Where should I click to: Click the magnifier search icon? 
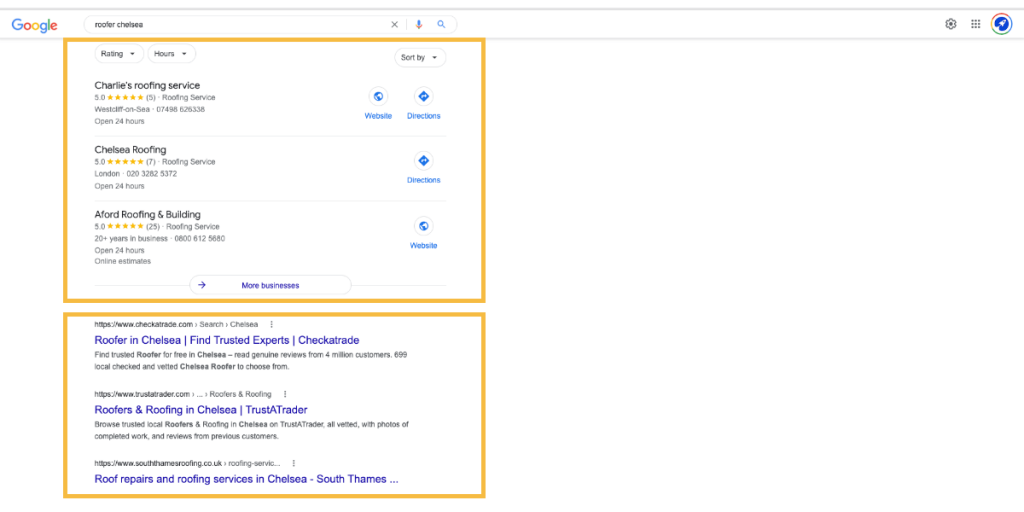[x=441, y=24]
